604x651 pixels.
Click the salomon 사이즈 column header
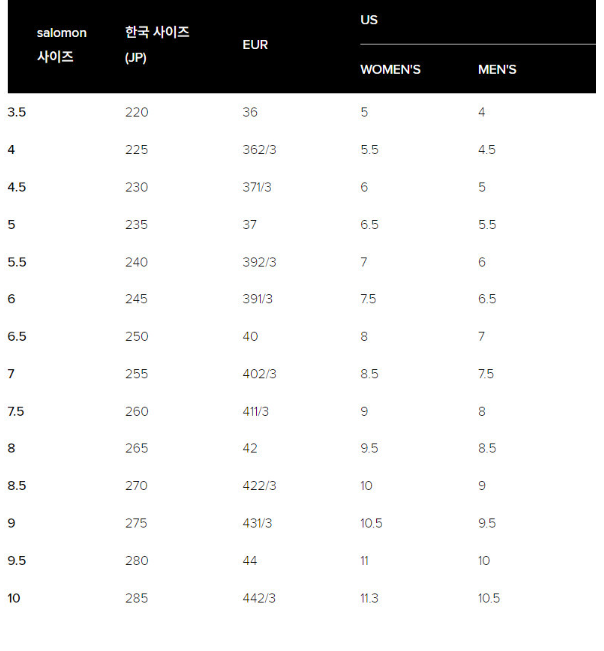pos(61,45)
